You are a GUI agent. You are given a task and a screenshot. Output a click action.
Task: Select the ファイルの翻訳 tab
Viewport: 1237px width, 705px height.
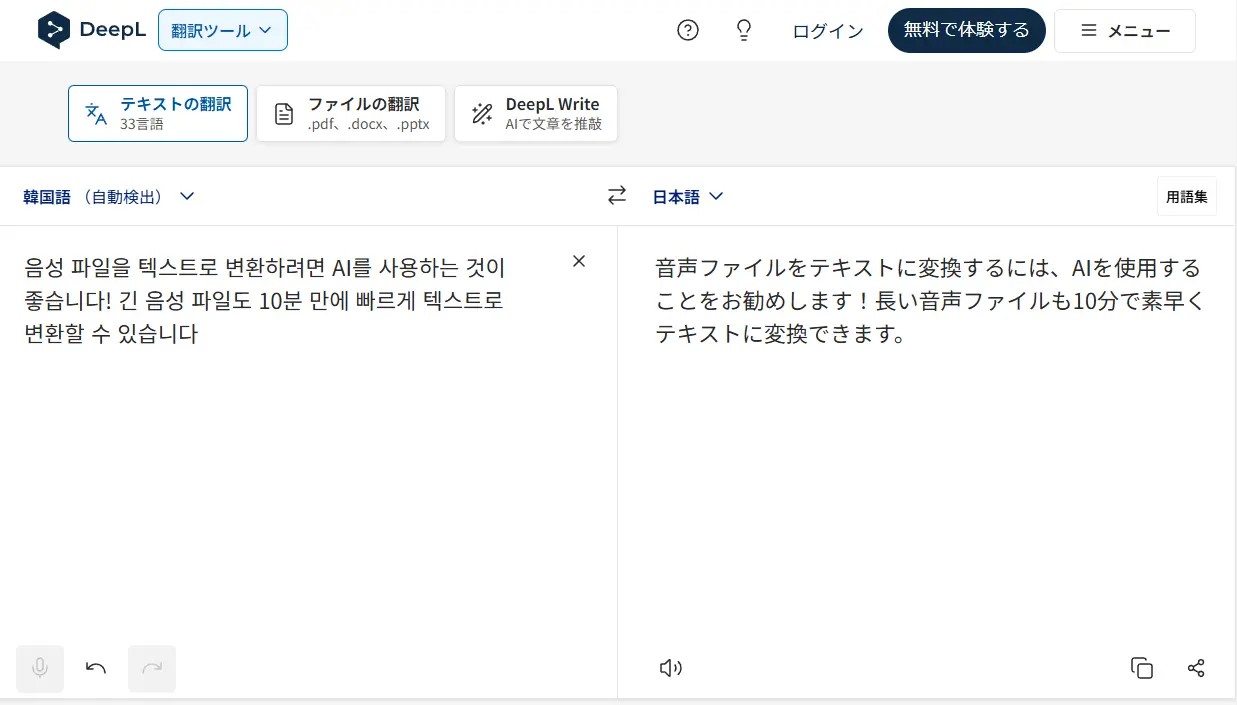(351, 114)
